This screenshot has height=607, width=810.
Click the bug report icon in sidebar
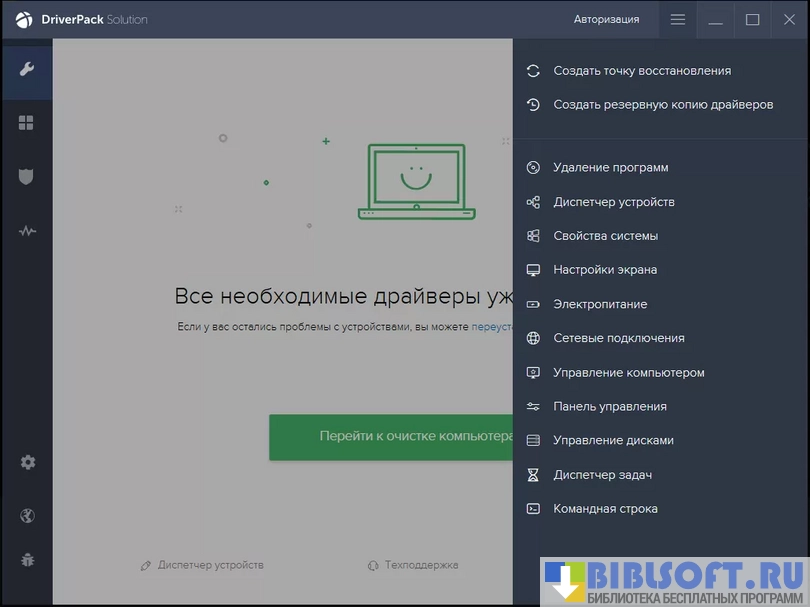(27, 559)
